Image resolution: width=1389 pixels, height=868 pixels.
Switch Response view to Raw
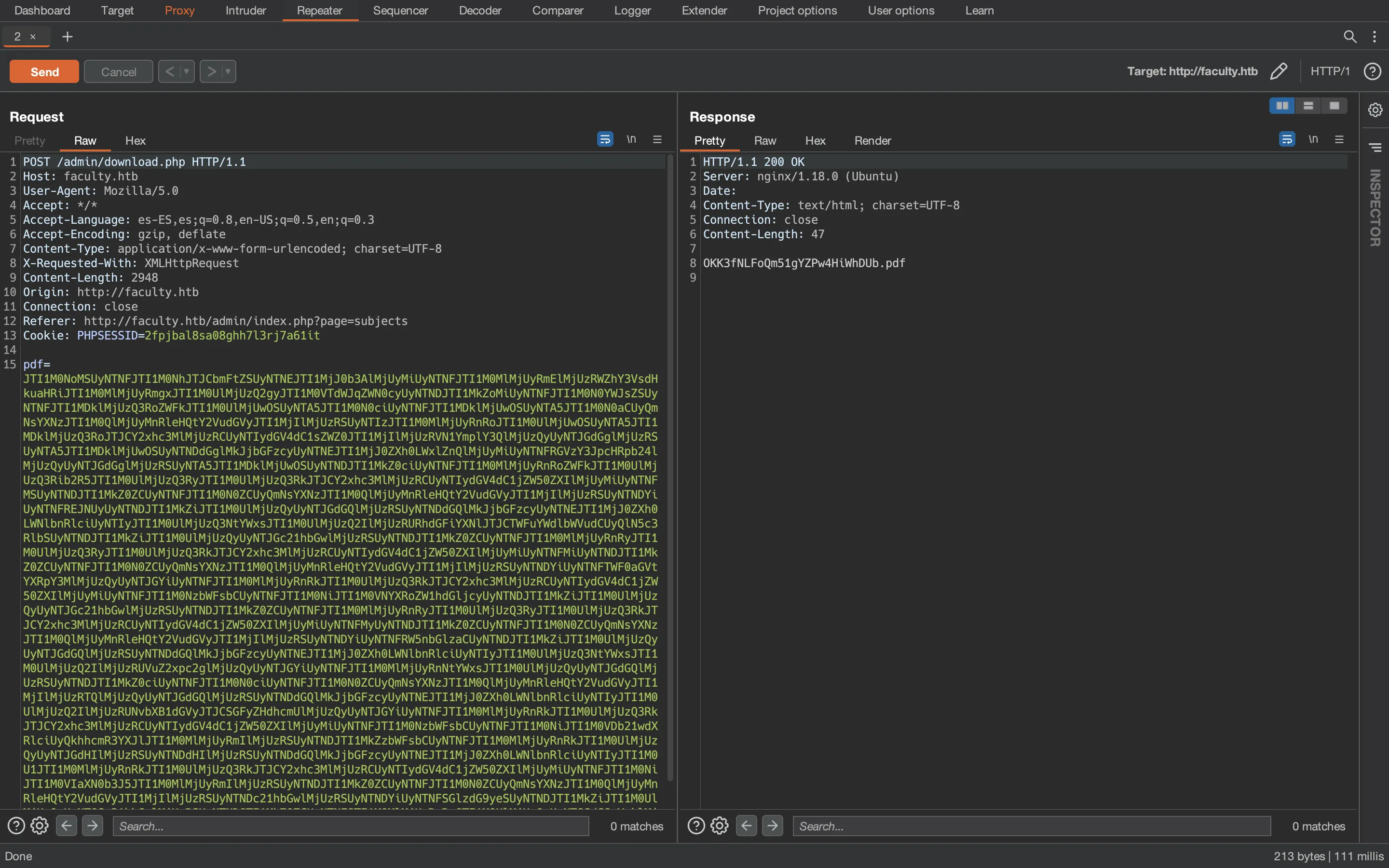coord(764,141)
